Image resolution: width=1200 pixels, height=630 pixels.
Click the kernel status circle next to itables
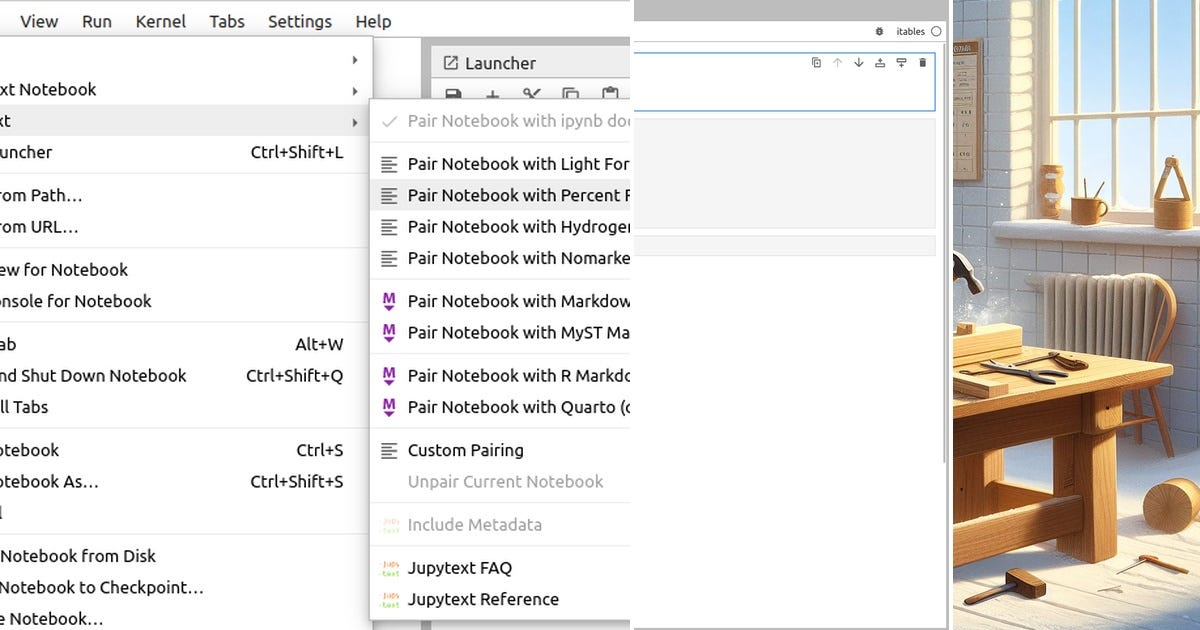tap(936, 32)
